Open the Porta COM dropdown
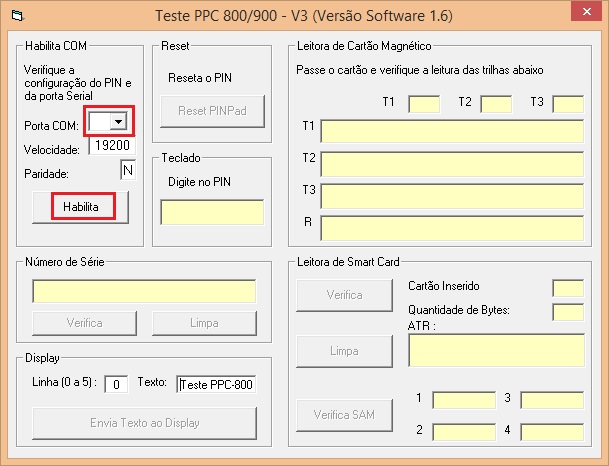This screenshot has height=466, width=609. point(119,121)
